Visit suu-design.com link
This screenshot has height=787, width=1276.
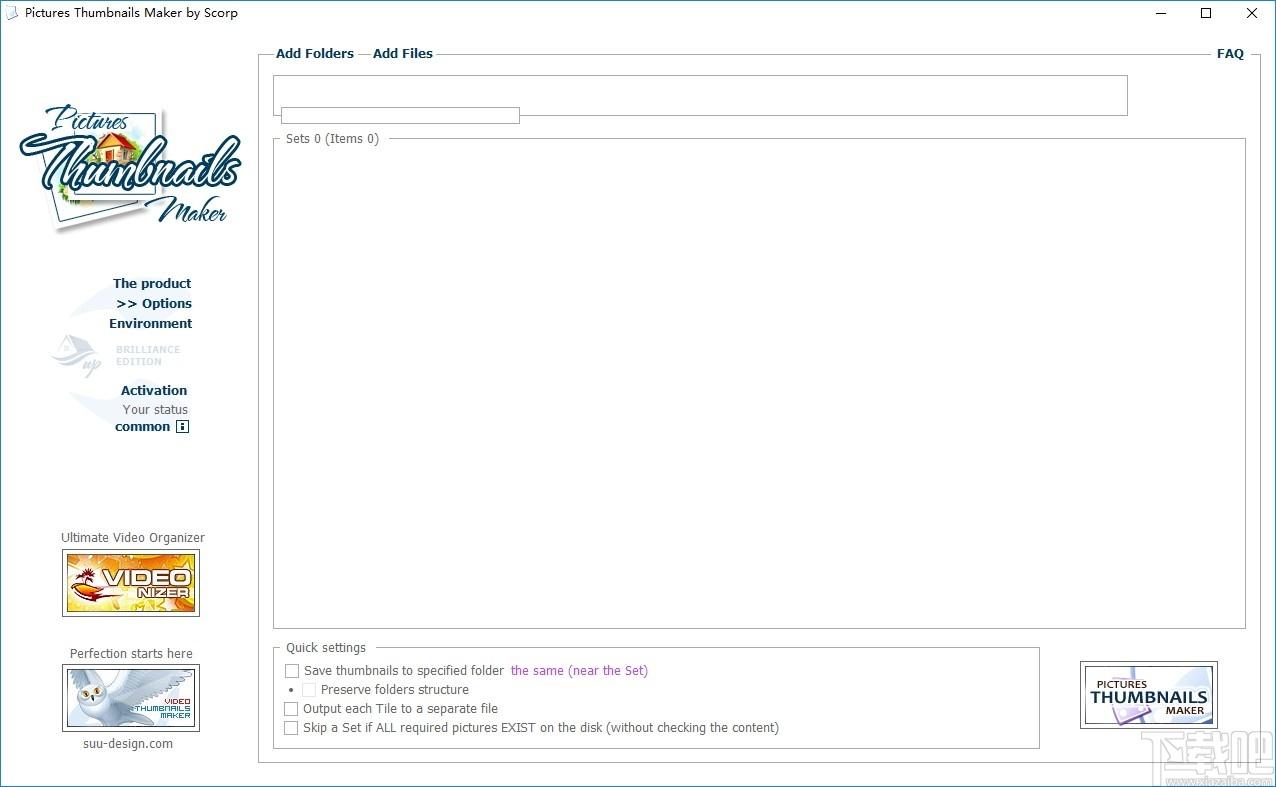(x=128, y=744)
